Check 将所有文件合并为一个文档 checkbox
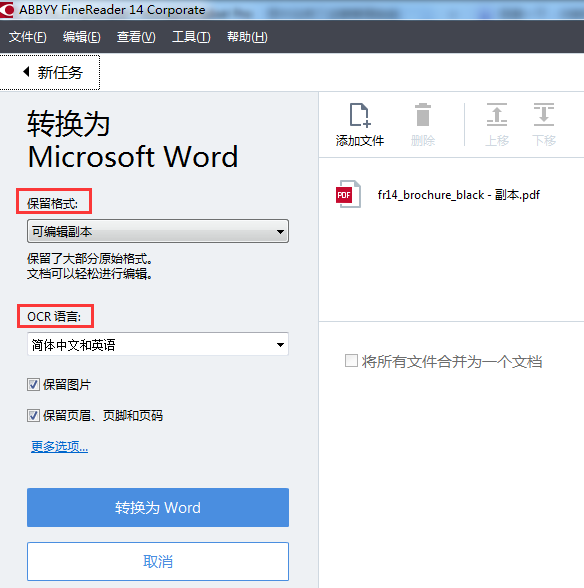The width and height of the screenshot is (584, 588). tap(351, 361)
